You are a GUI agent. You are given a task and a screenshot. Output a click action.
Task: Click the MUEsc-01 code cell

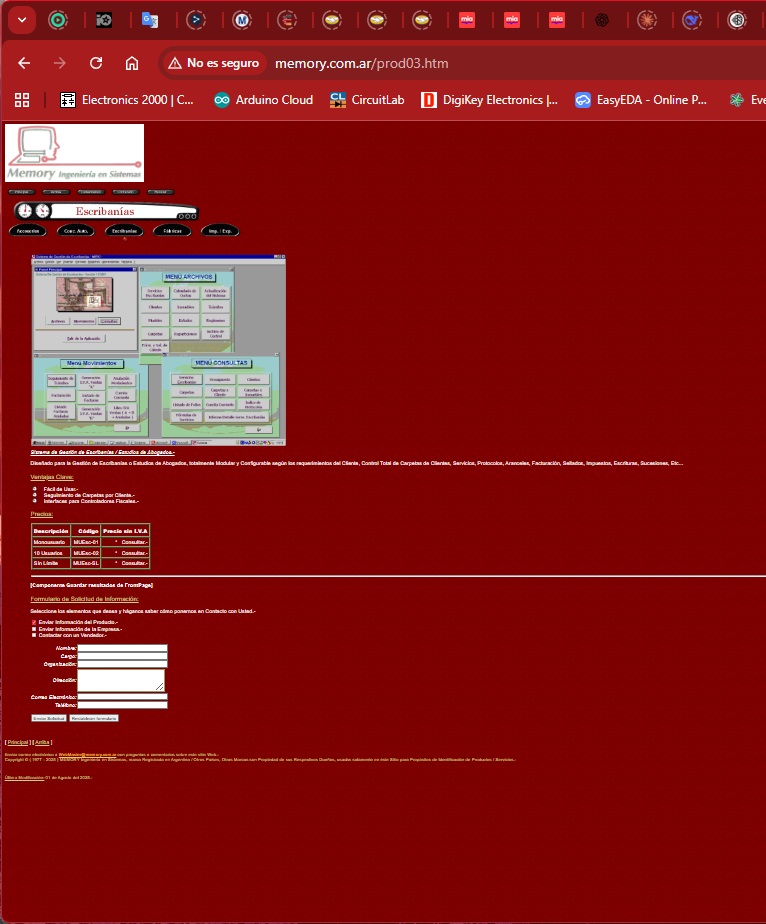point(86,542)
